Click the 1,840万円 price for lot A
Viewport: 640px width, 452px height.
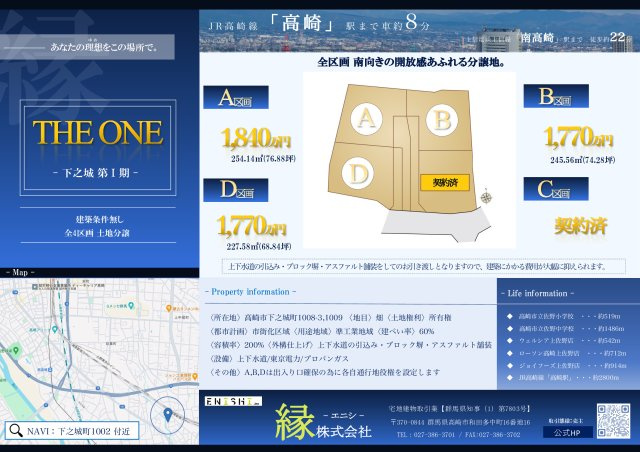click(x=254, y=138)
